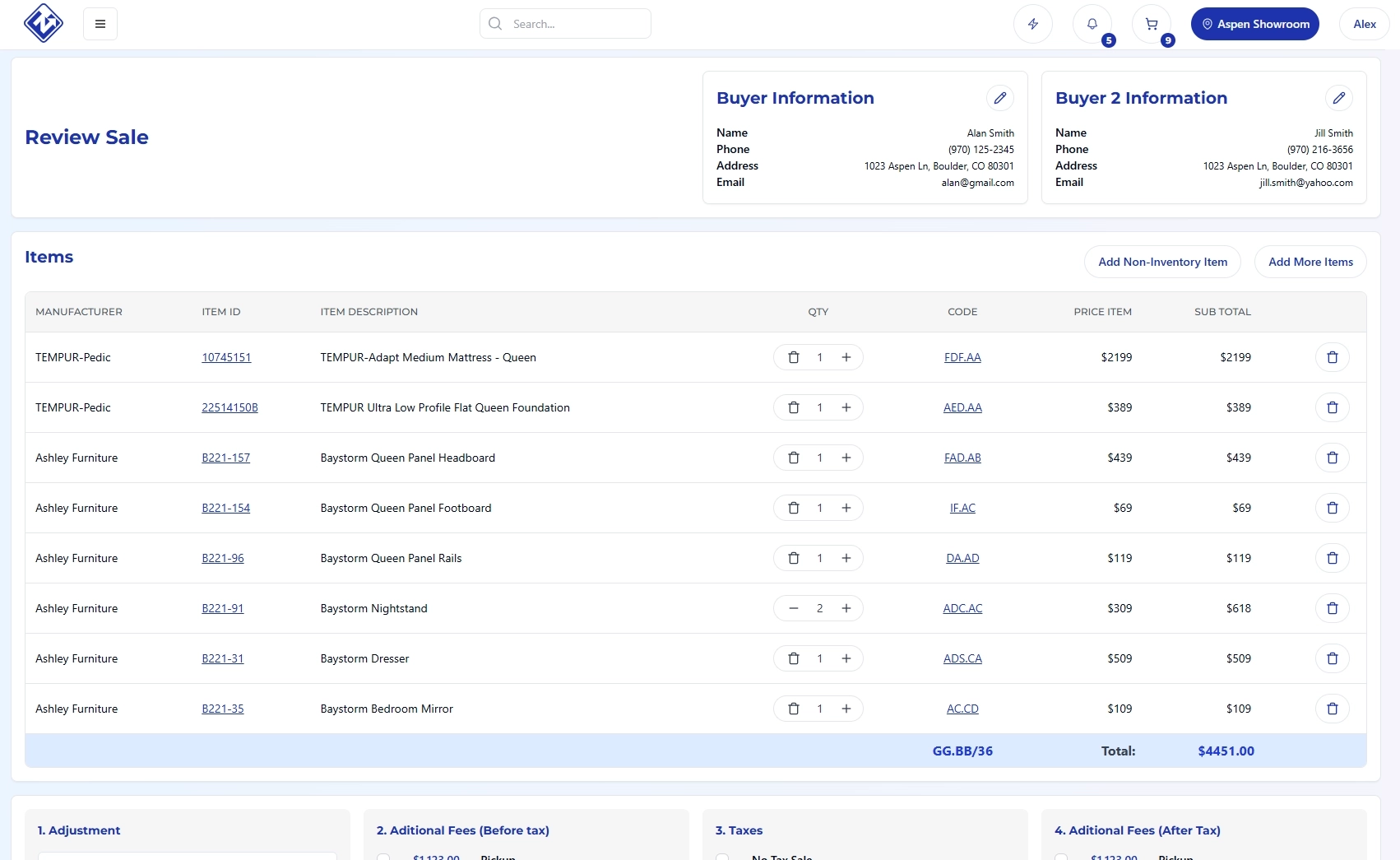Click the Add More Items button
The height and width of the screenshot is (860, 1400).
tap(1310, 262)
